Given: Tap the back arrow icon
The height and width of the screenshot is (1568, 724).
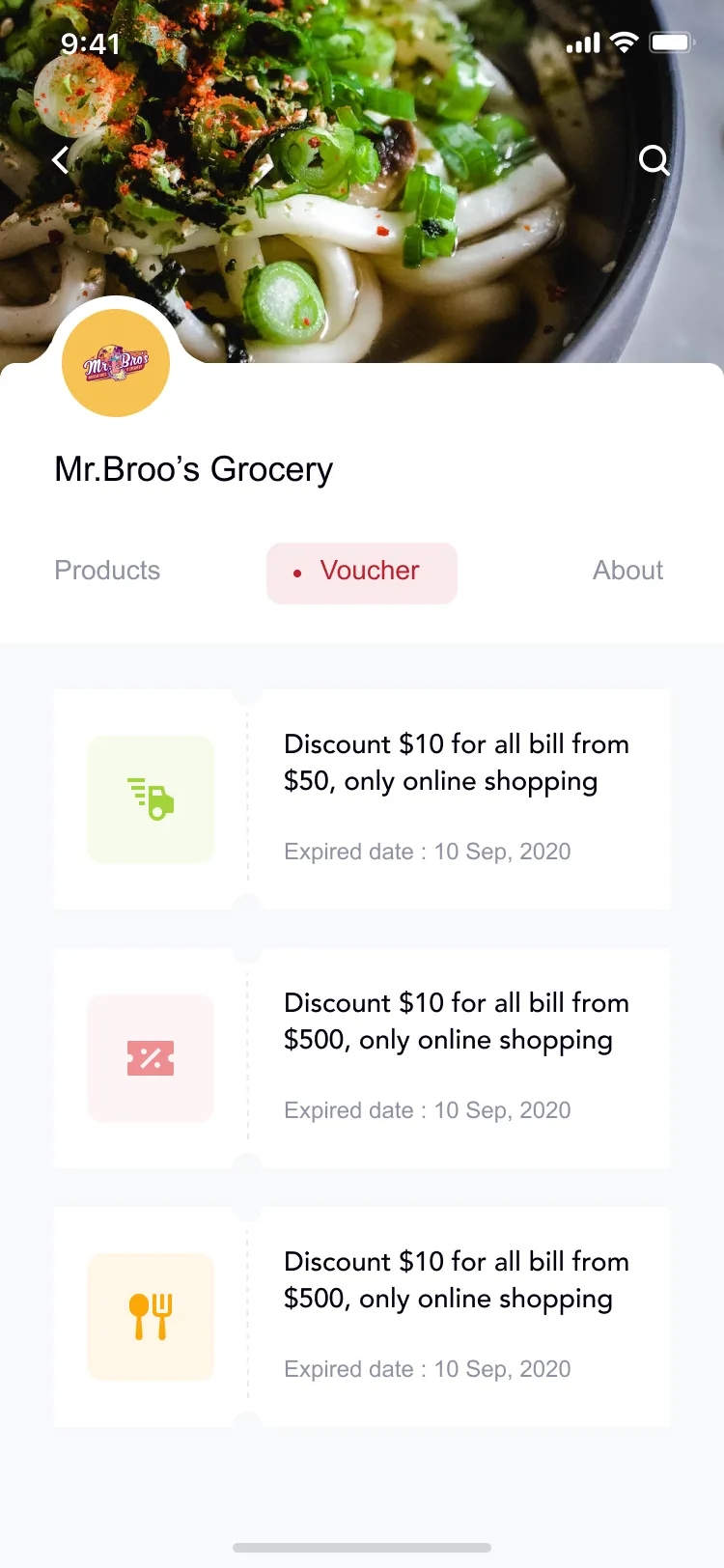Looking at the screenshot, I should coord(61,159).
